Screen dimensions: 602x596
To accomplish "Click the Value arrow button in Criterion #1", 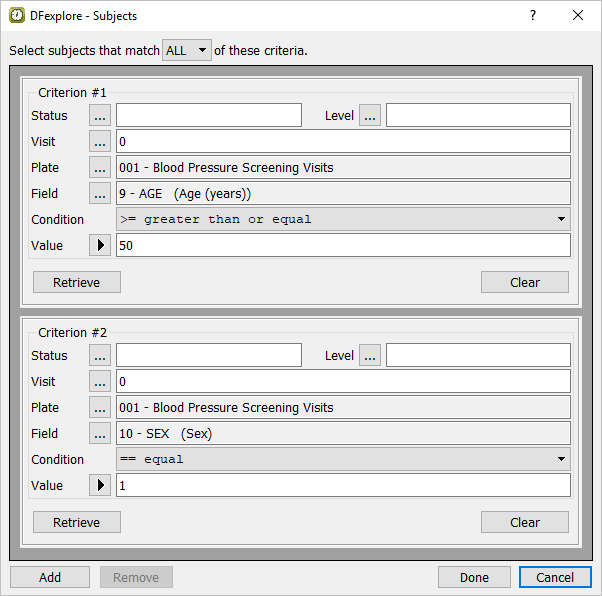I will 100,246.
